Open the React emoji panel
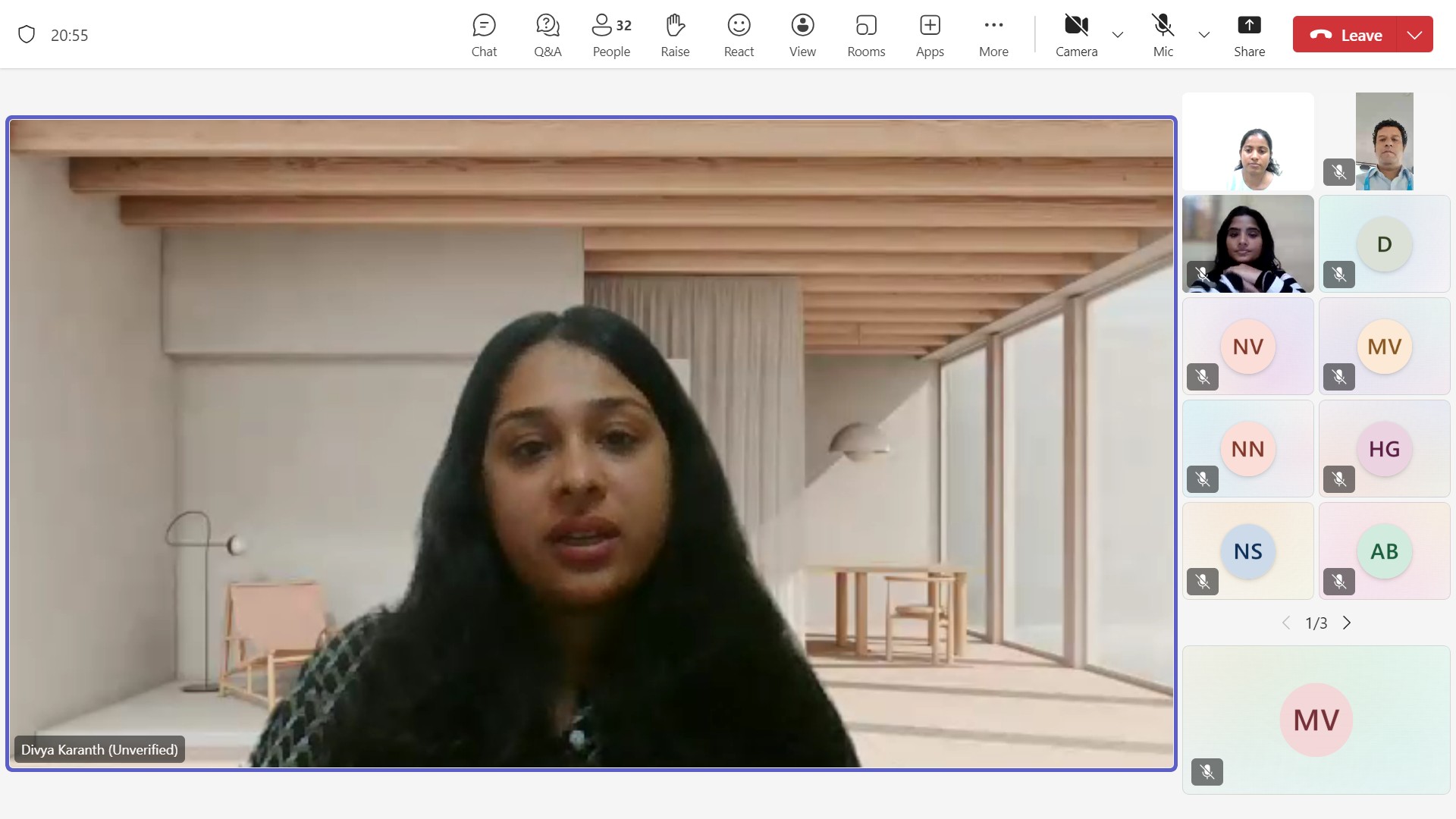This screenshot has width=1456, height=819. tap(739, 34)
